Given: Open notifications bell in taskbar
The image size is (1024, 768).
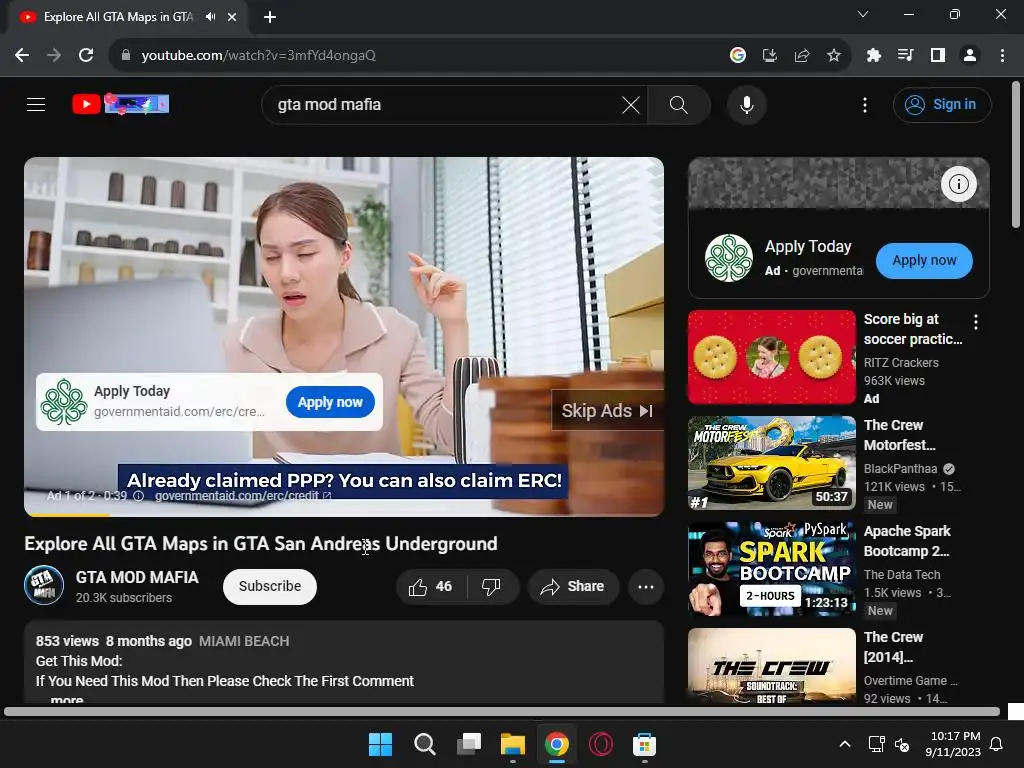Looking at the screenshot, I should point(997,744).
